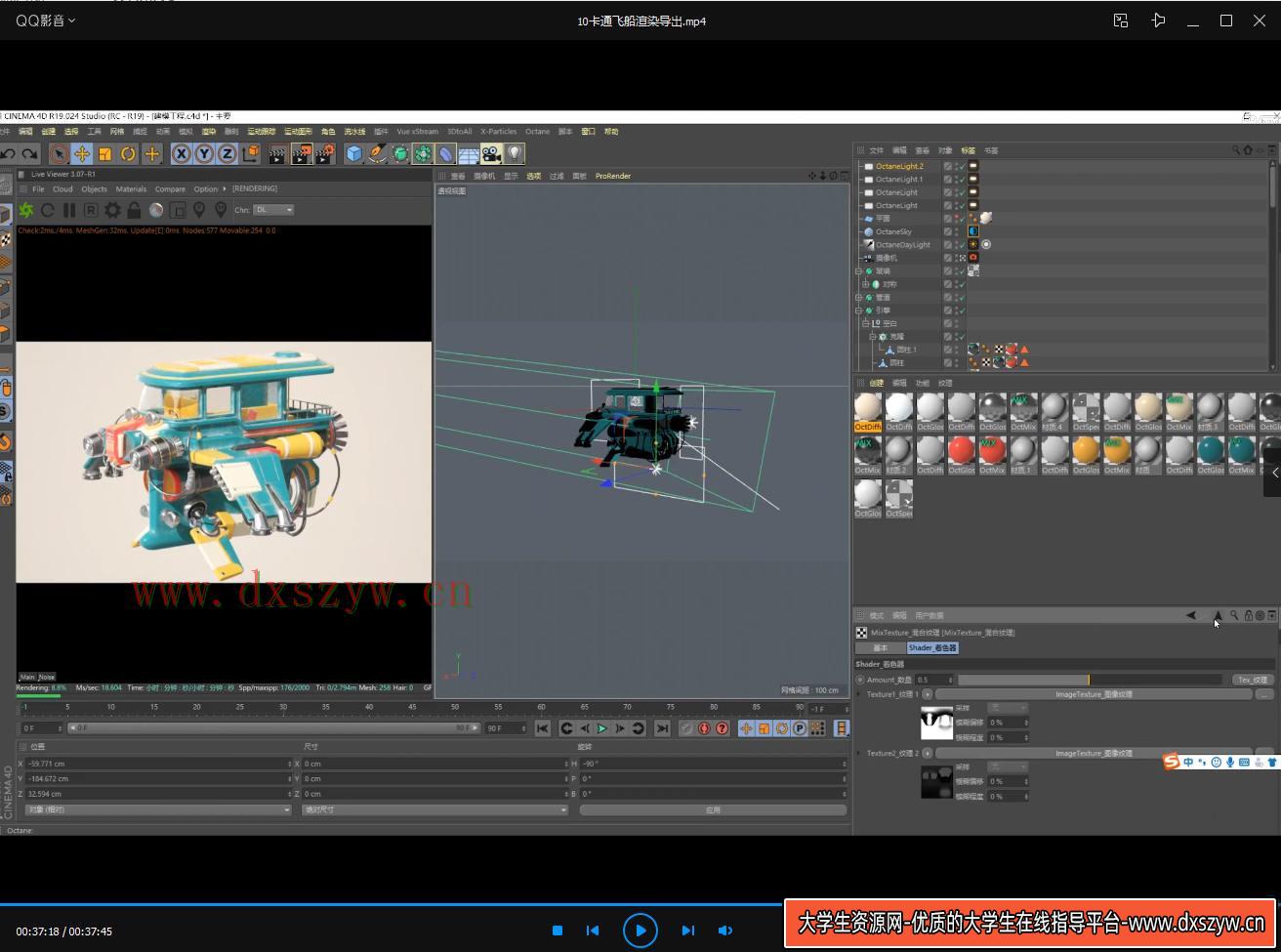Open the Live Viewer Objects menu

coord(94,189)
